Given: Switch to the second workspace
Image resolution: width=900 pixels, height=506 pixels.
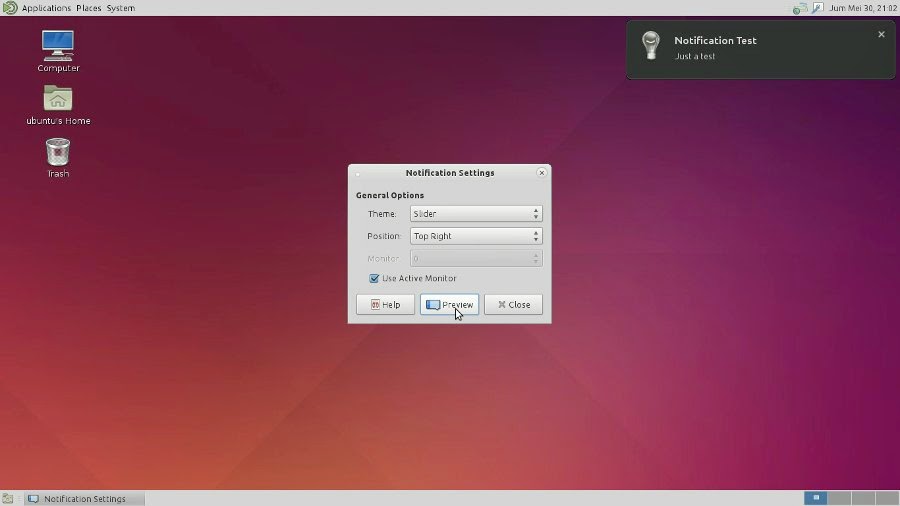Looking at the screenshot, I should point(839,498).
